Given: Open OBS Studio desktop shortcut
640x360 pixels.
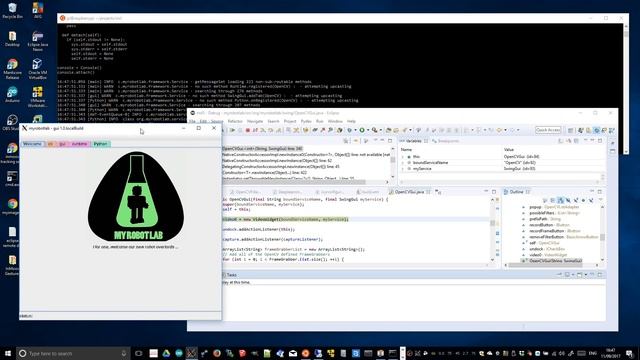Looking at the screenshot, I should (11, 122).
